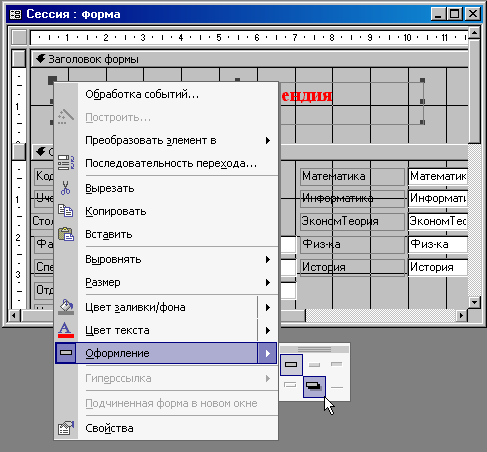Click the Размер menu entry
The image size is (487, 452).
point(166,282)
